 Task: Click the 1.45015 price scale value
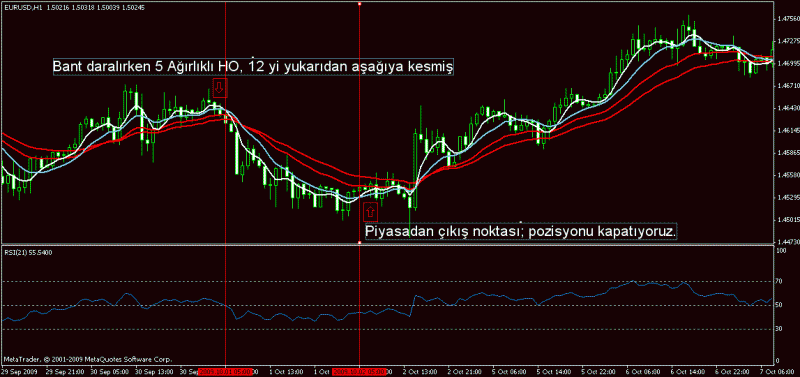(787, 219)
